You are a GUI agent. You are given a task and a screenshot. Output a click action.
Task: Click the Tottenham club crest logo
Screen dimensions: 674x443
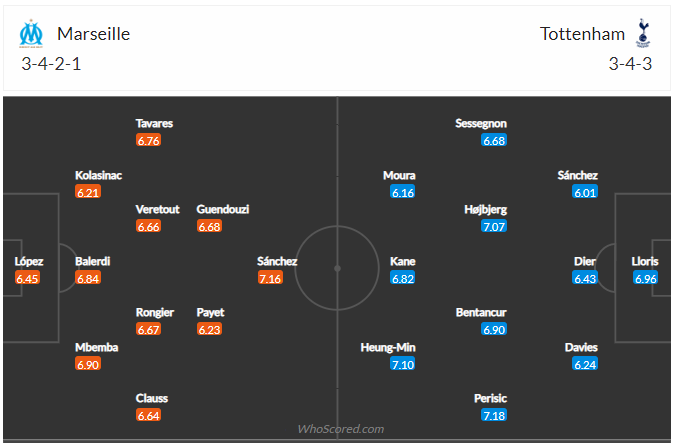point(643,33)
